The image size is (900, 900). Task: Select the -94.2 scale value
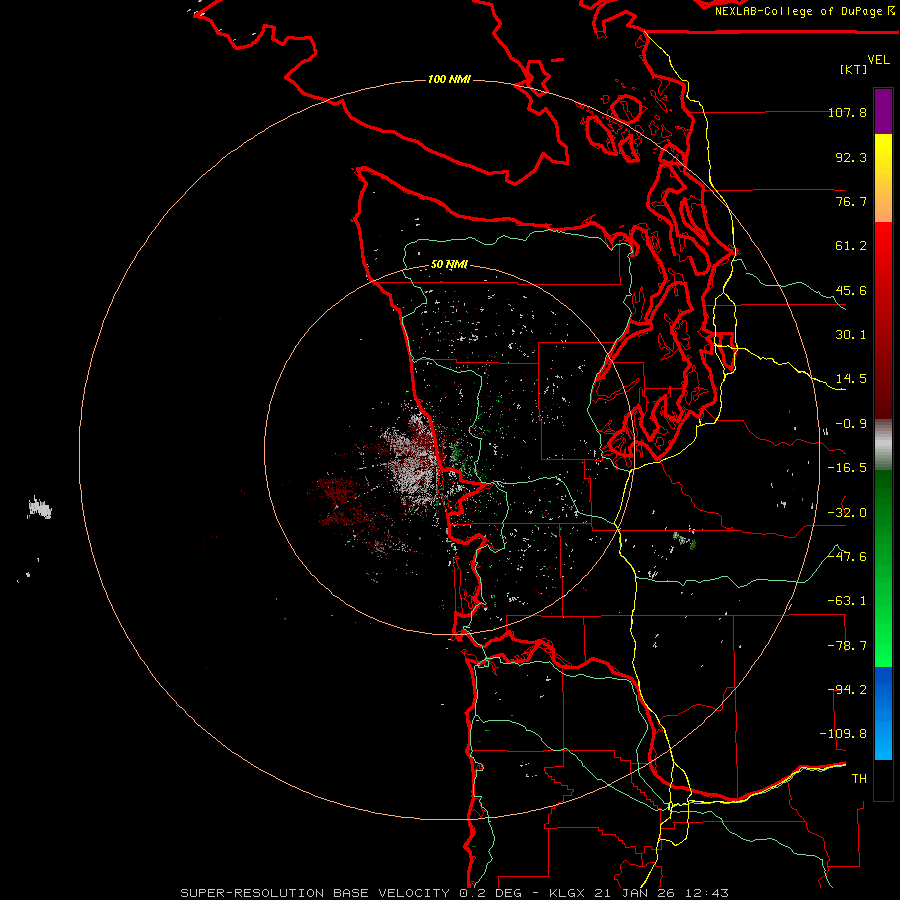[x=848, y=690]
